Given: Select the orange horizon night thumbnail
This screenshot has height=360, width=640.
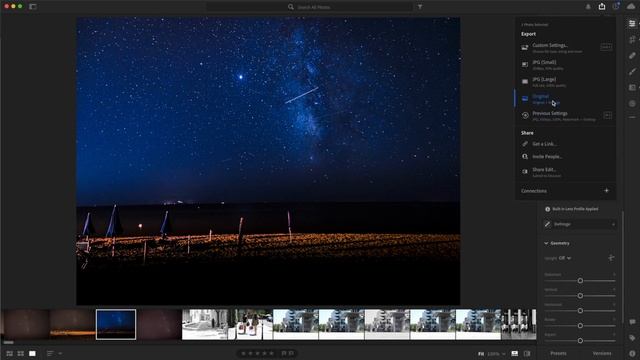Looking at the screenshot, I should (x=73, y=324).
